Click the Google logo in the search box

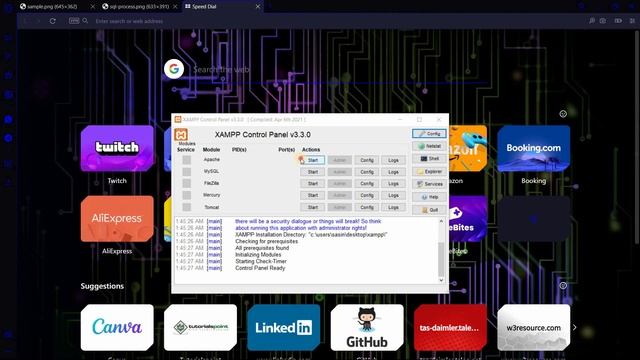174,69
